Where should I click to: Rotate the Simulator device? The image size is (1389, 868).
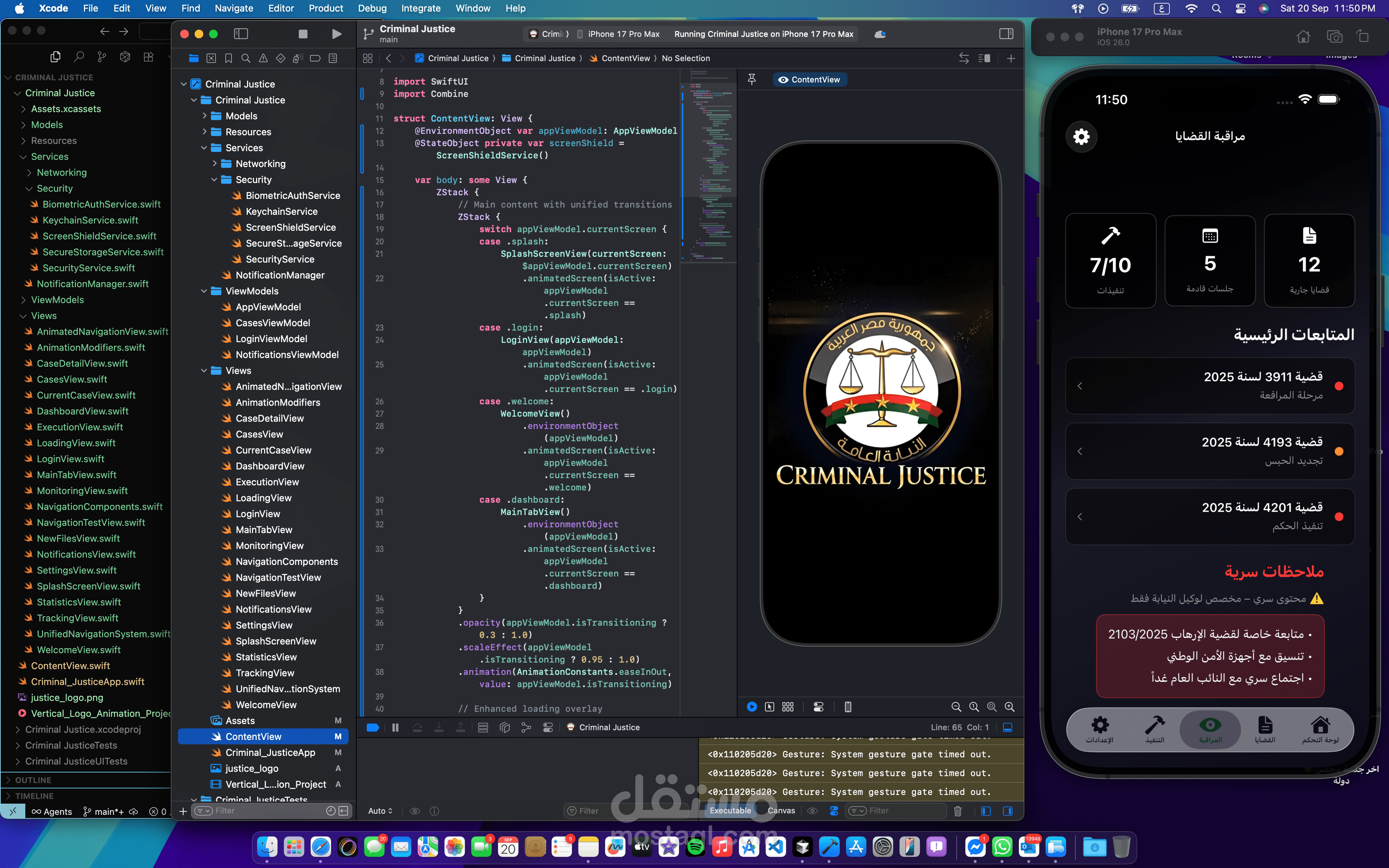[x=1363, y=37]
